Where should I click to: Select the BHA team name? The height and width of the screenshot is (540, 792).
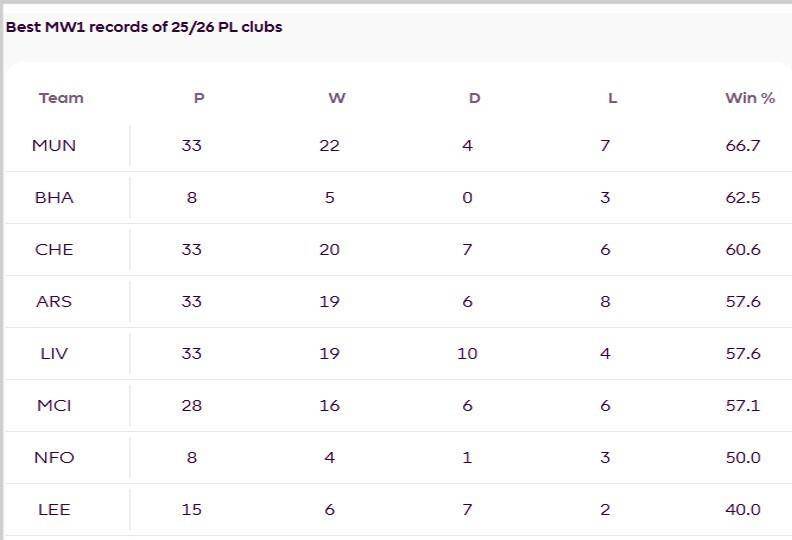54,198
